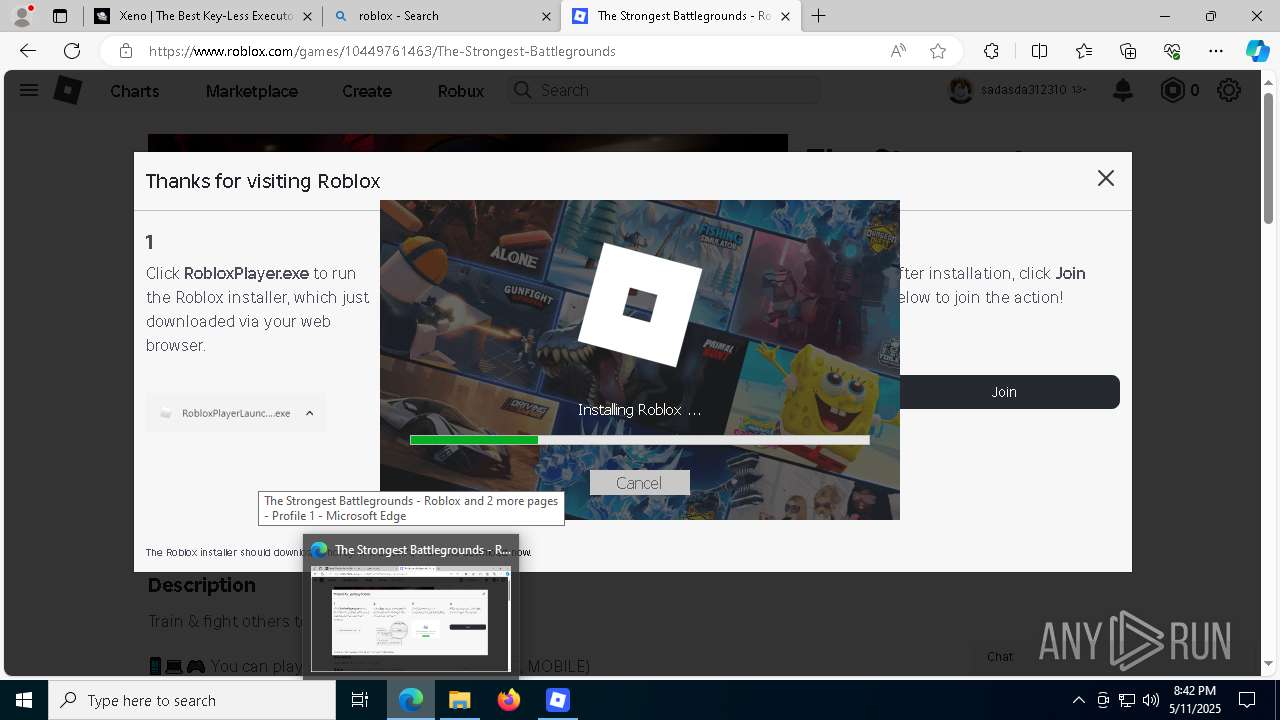This screenshot has width=1280, height=720.
Task: Show hidden system tray icons
Action: pos(1078,700)
